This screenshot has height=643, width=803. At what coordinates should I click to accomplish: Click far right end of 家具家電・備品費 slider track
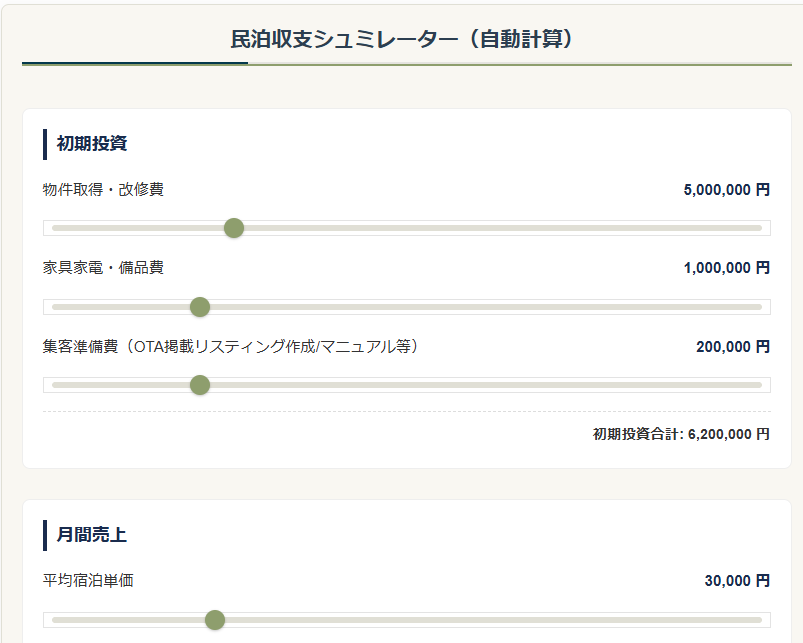(759, 307)
